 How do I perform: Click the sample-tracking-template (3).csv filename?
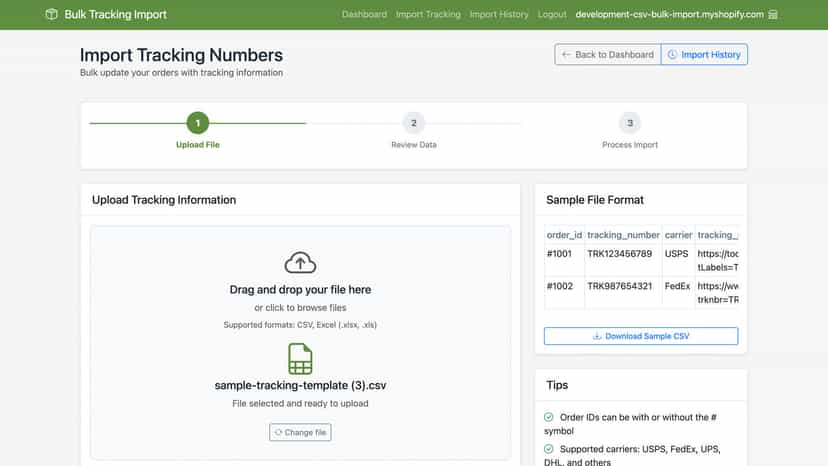(300, 385)
